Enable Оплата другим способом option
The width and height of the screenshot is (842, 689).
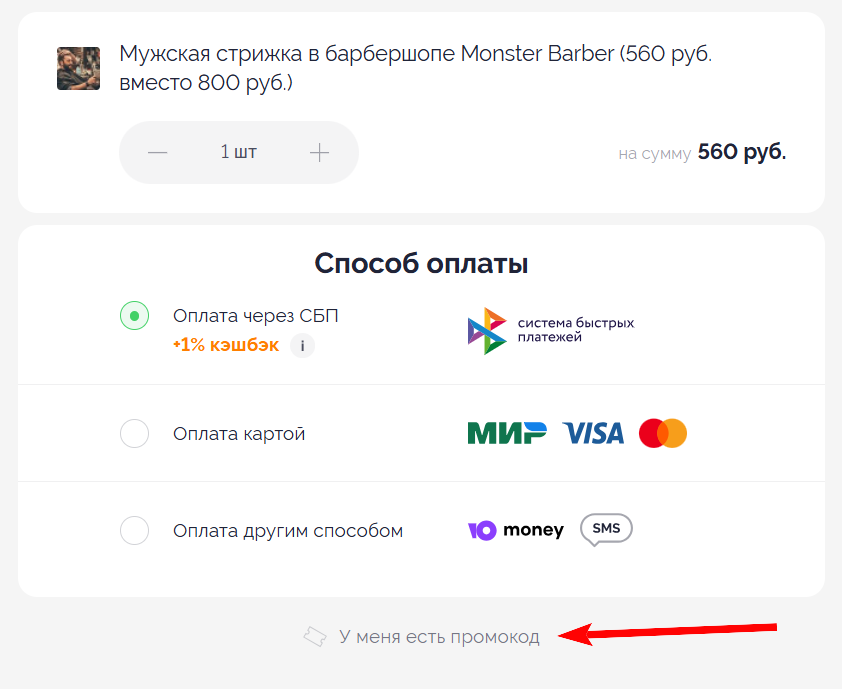[x=134, y=530]
